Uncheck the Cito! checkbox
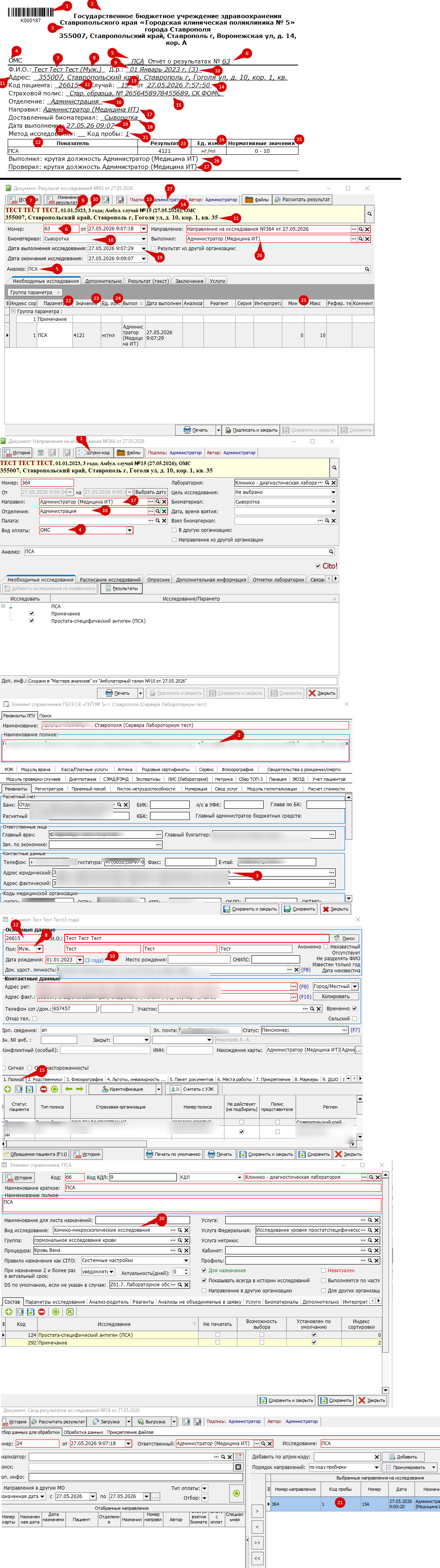Viewport: 440px width, 1568px height. click(x=318, y=566)
